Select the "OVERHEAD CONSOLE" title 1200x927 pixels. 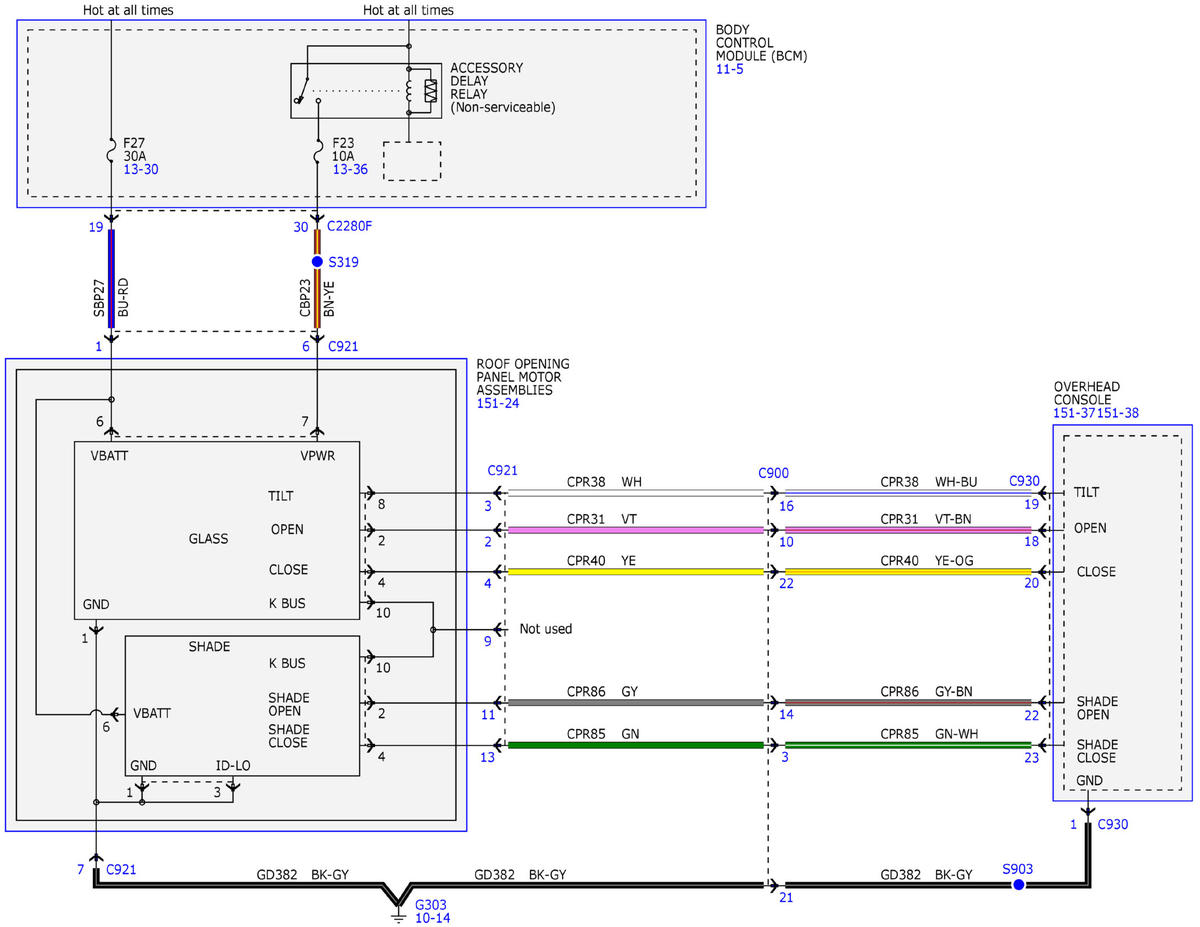(1087, 393)
